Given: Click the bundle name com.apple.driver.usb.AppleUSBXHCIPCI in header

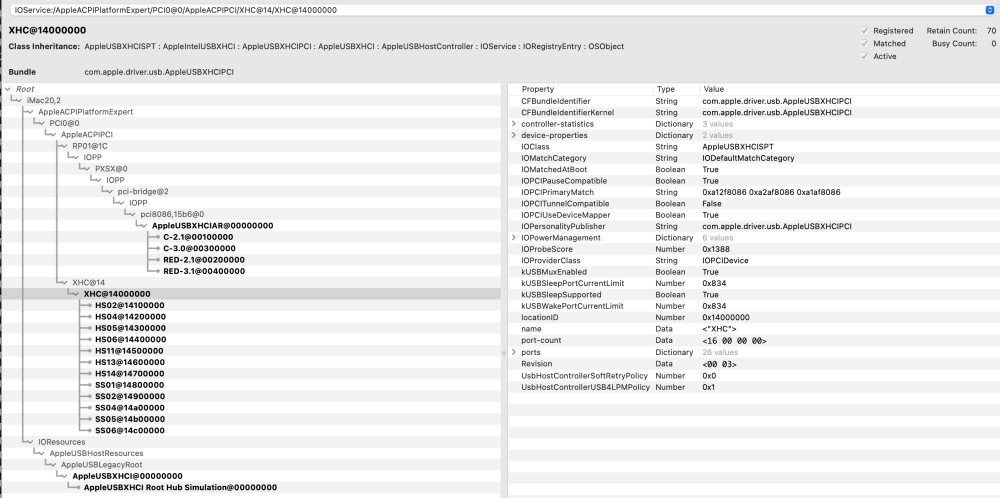Looking at the screenshot, I should point(159,72).
